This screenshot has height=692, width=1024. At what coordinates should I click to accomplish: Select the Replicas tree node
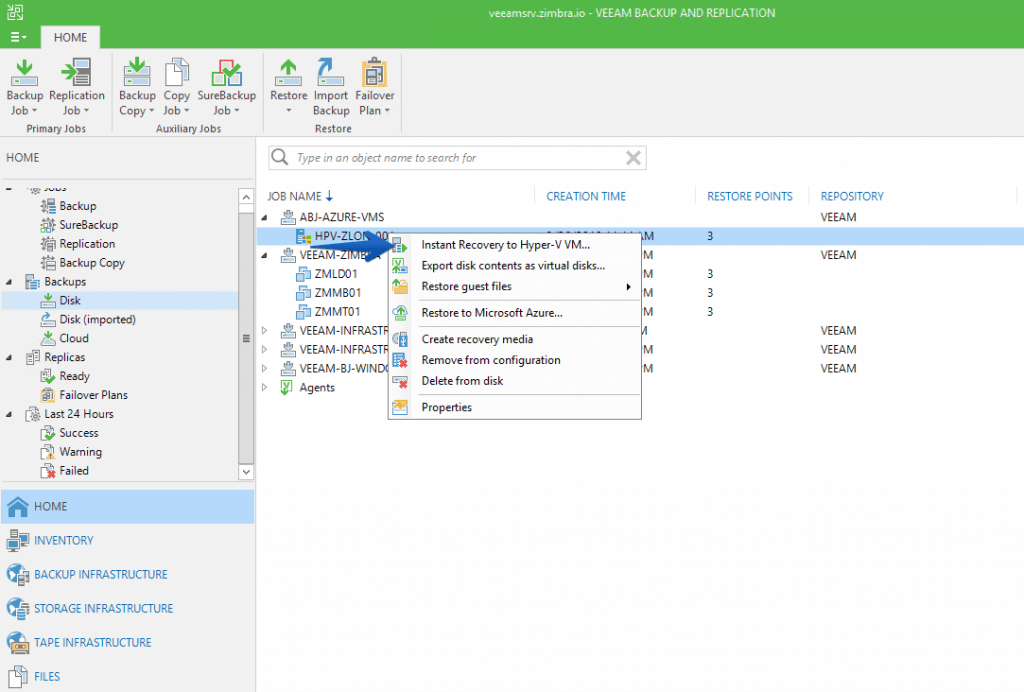point(64,357)
